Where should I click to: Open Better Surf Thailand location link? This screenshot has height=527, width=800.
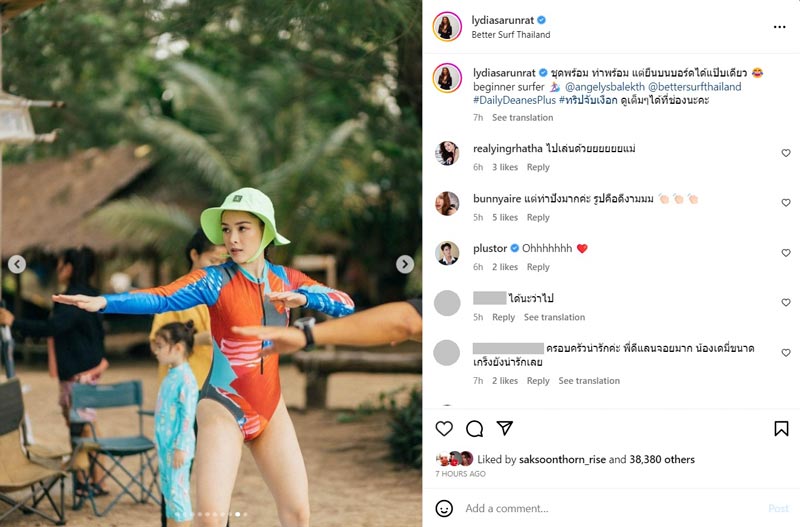[511, 35]
